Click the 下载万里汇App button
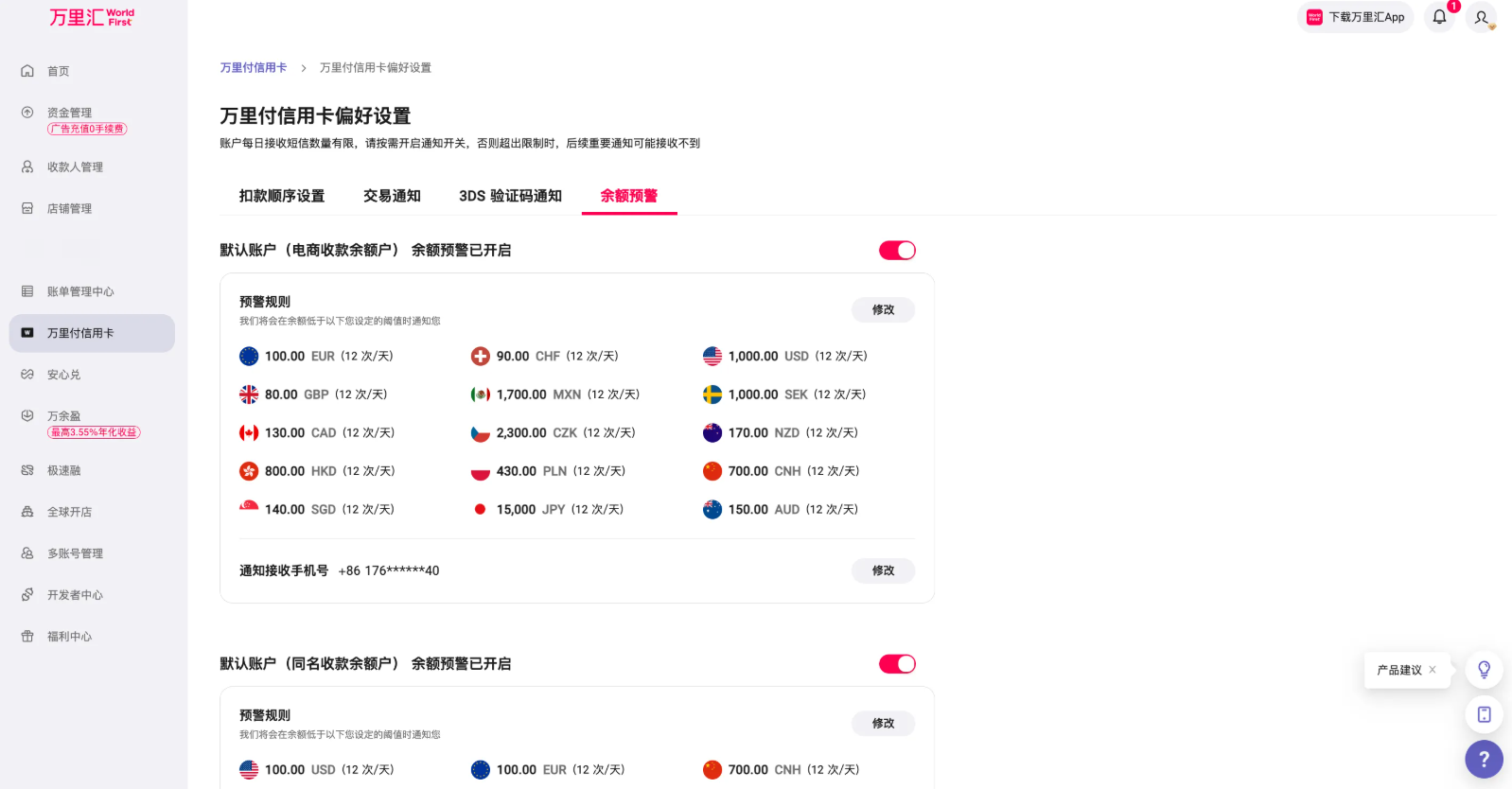This screenshot has height=789, width=1512. click(1355, 17)
